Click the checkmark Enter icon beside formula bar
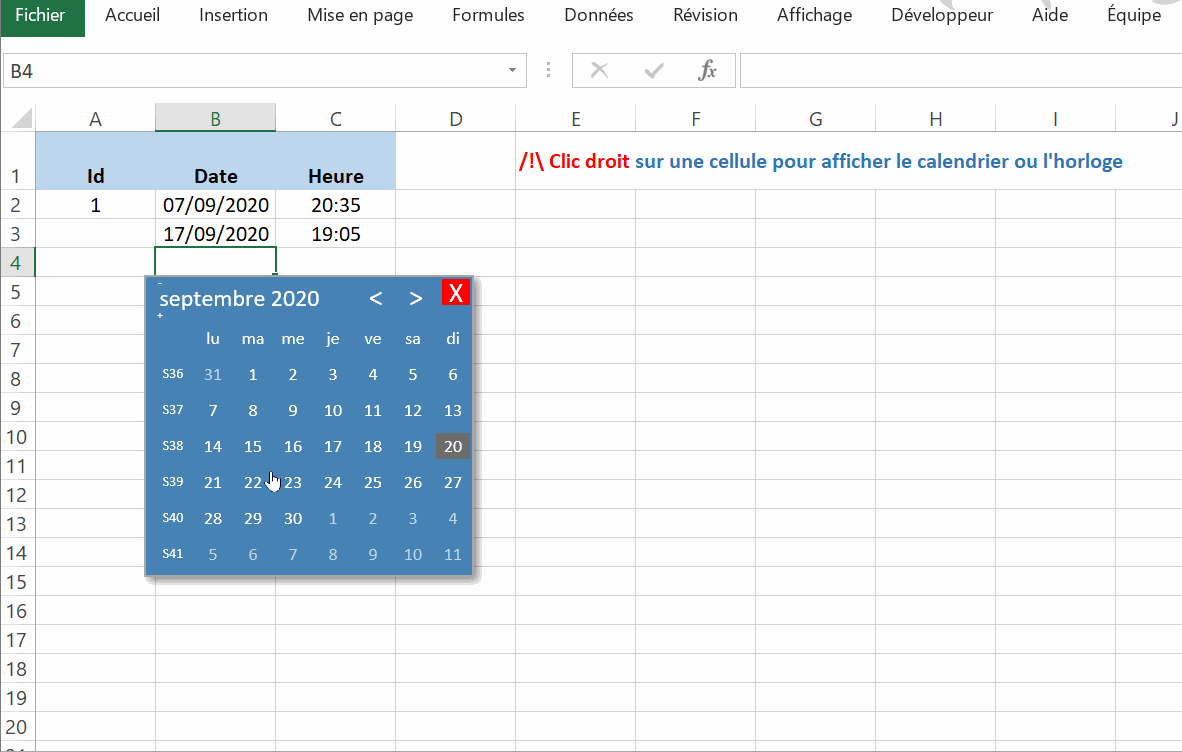The height and width of the screenshot is (752, 1182). 654,70
